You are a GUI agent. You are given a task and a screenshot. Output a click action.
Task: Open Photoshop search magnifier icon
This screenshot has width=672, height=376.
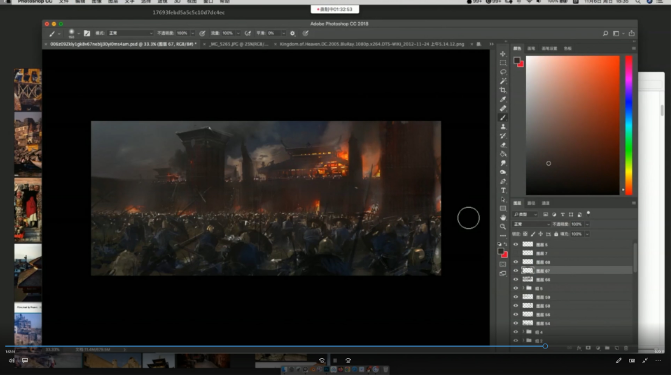pyautogui.click(x=605, y=33)
